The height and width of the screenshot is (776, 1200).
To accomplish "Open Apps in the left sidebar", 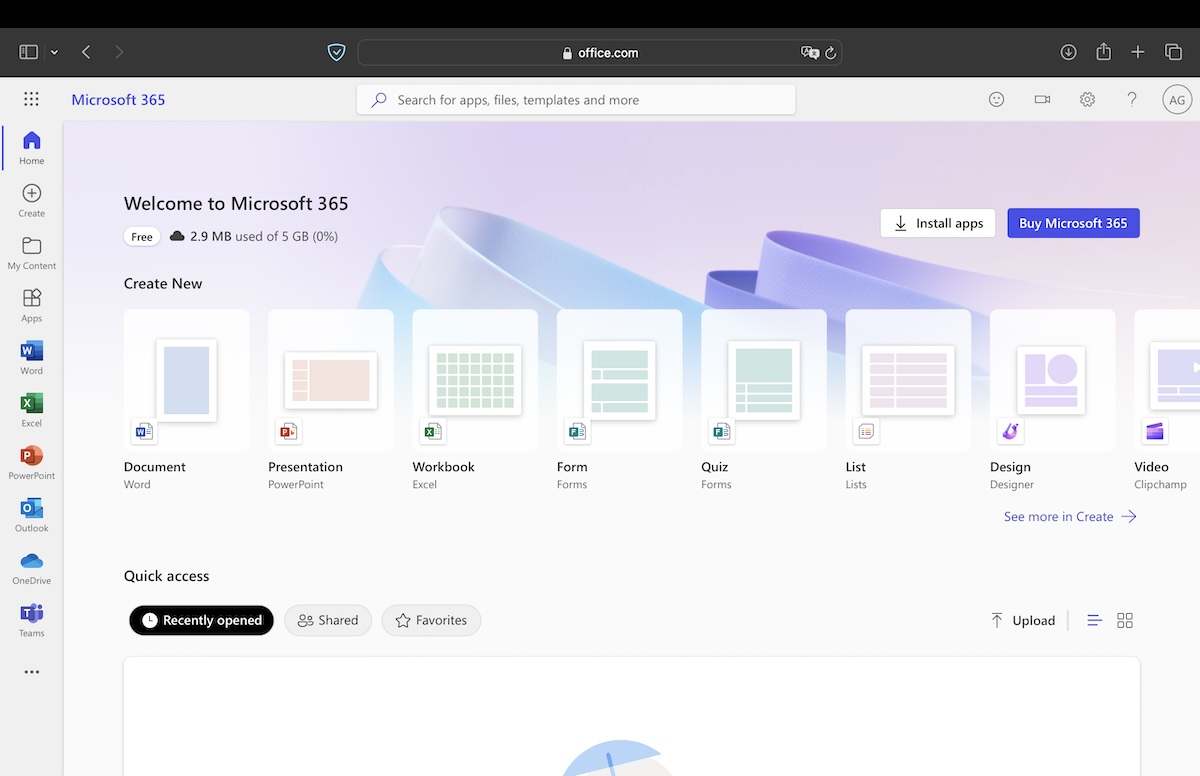I will (32, 305).
